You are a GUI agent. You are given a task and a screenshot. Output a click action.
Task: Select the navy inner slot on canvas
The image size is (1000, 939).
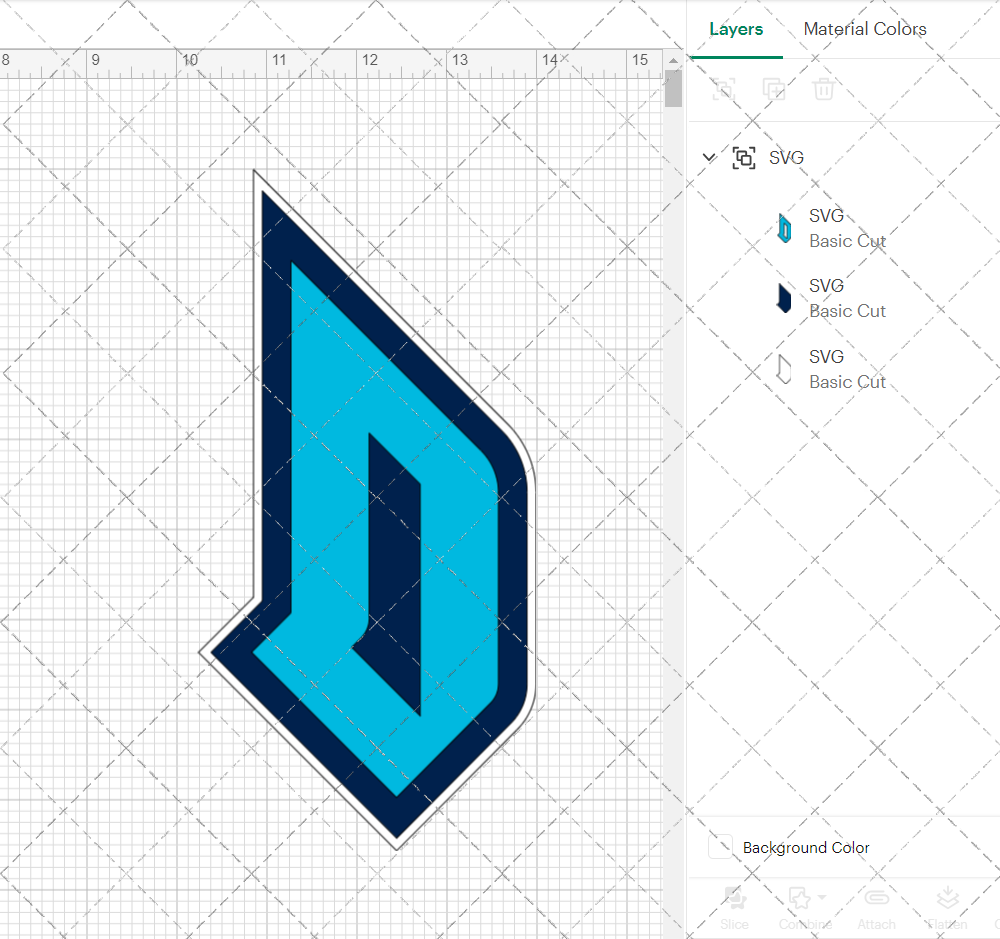(395, 574)
